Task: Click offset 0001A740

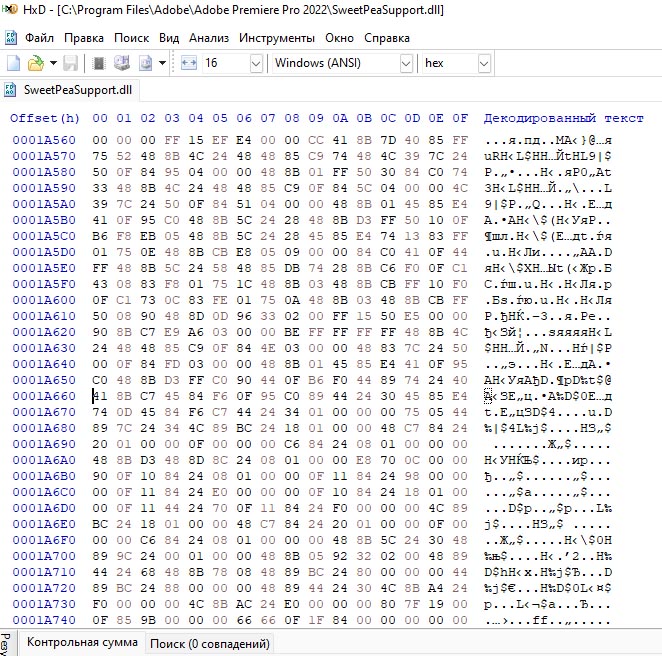Action: coord(44,621)
